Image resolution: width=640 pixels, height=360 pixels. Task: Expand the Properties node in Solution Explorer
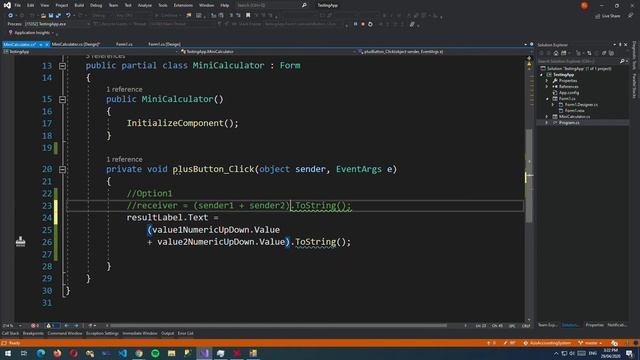[547, 81]
